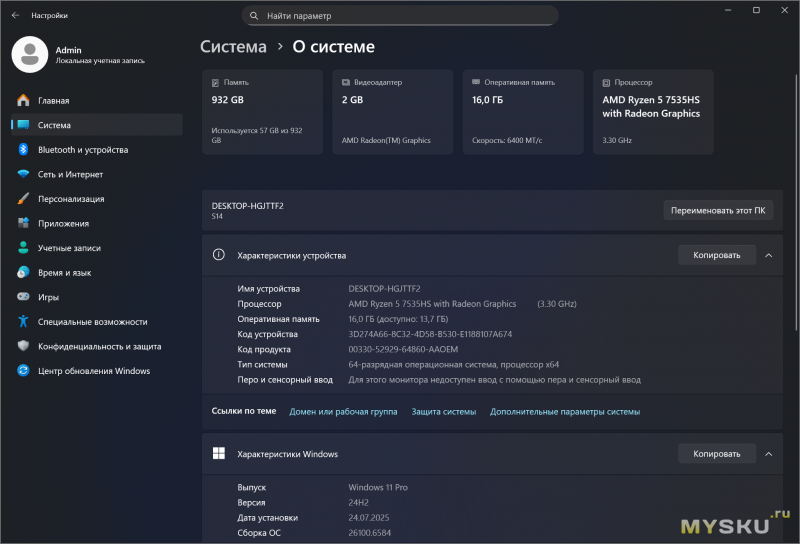
Task: Collapse the Характеристики устройства section
Action: point(768,255)
